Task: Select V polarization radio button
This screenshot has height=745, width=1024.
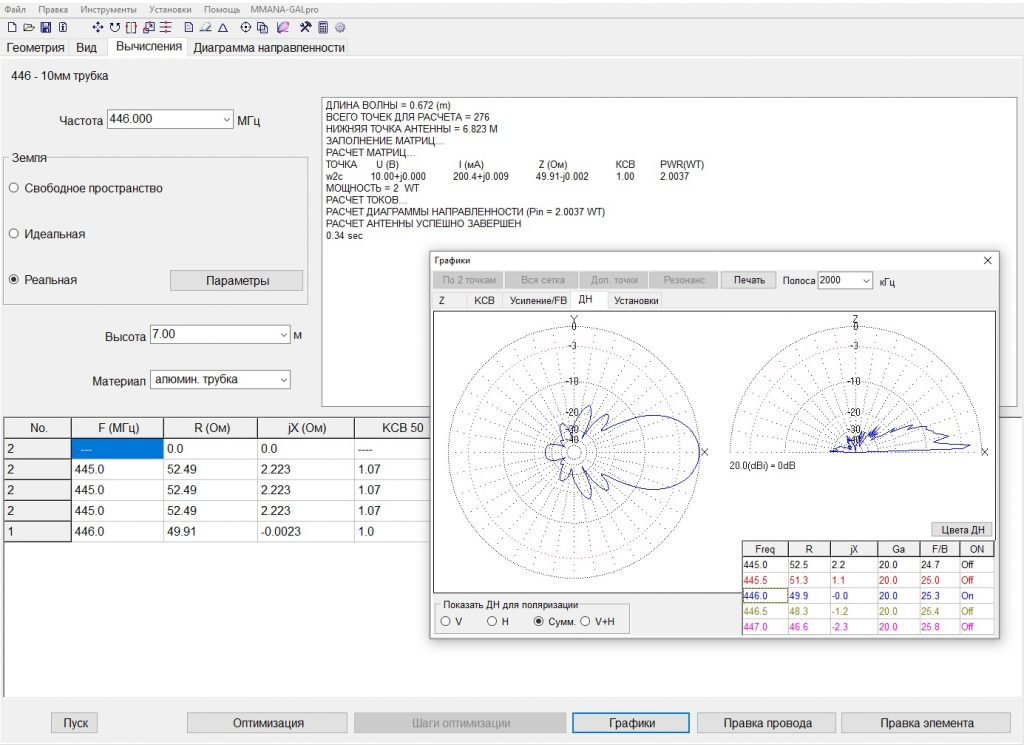Action: coord(444,621)
